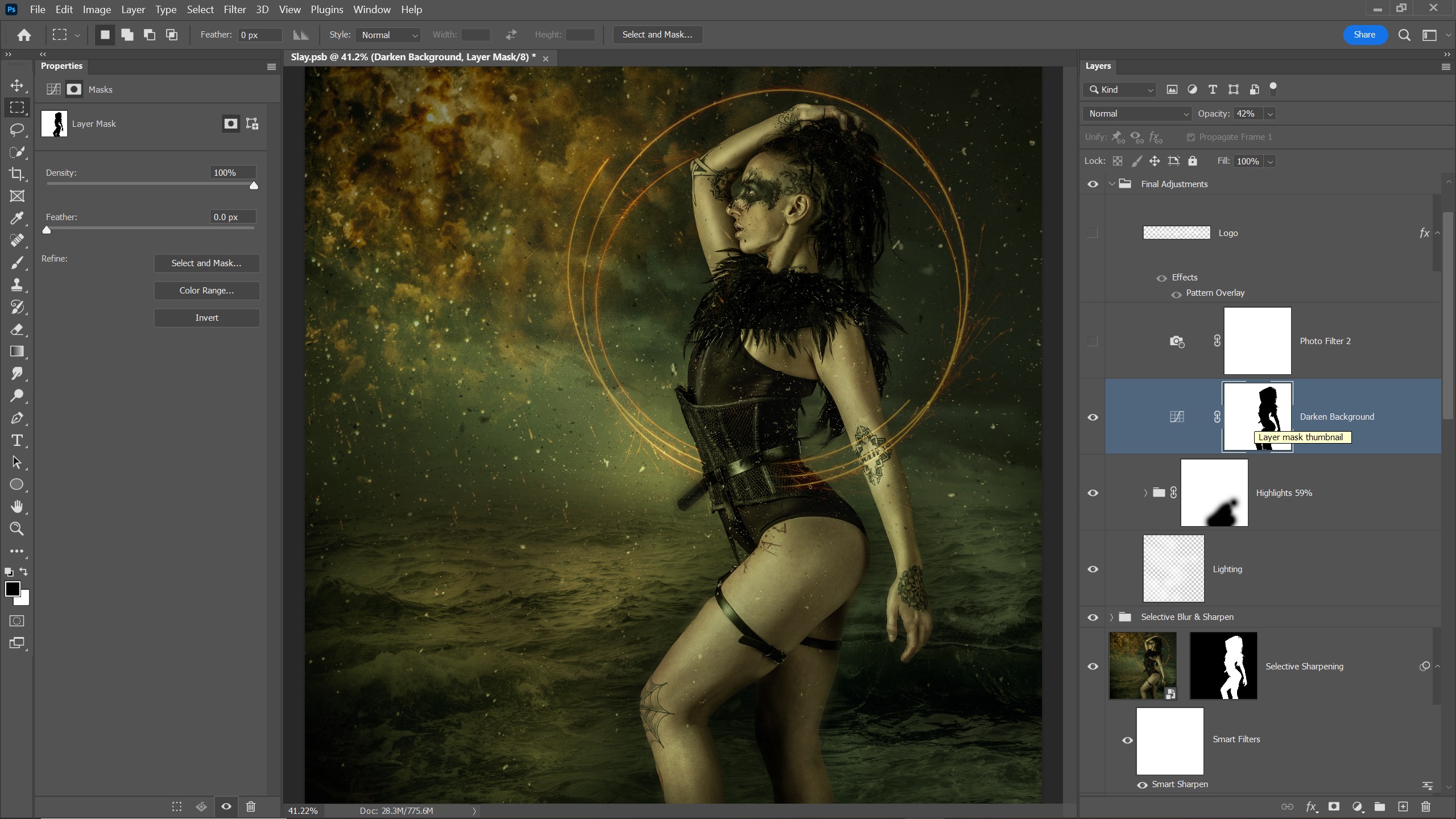Select the Hand tool
Screen dimensions: 1456x819
pos(17,506)
